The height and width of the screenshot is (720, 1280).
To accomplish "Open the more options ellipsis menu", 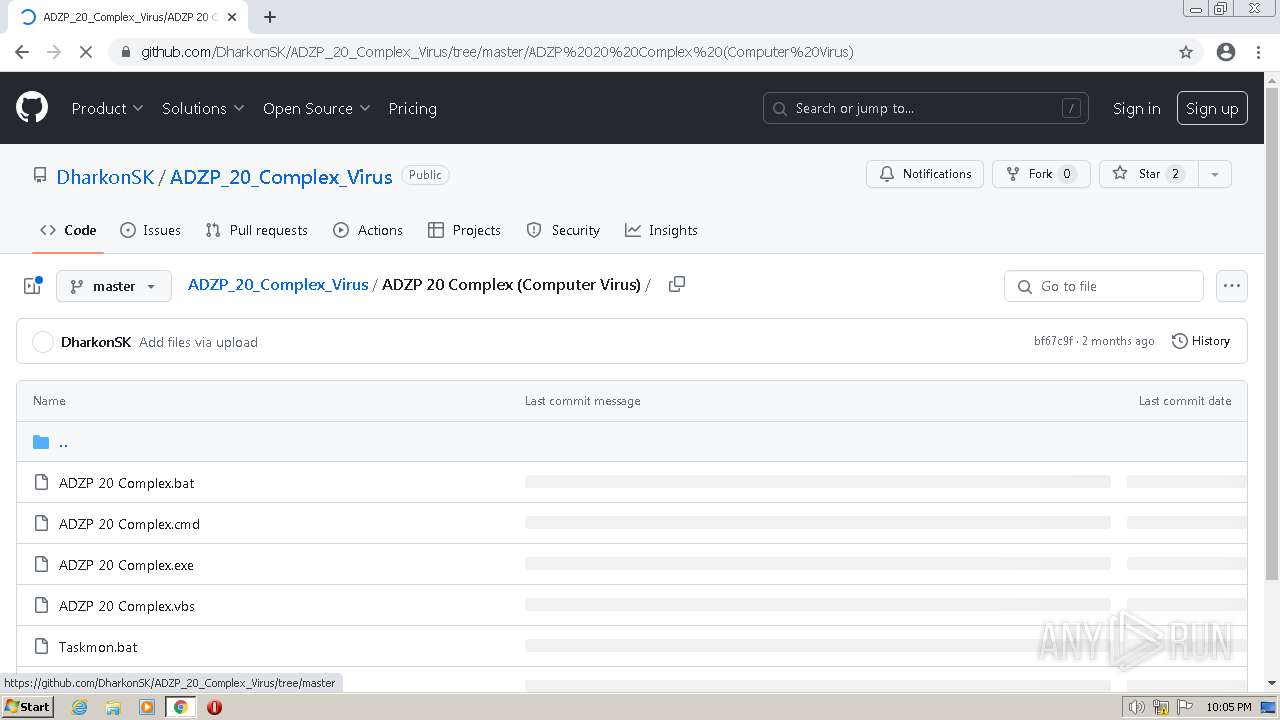I will [x=1232, y=286].
